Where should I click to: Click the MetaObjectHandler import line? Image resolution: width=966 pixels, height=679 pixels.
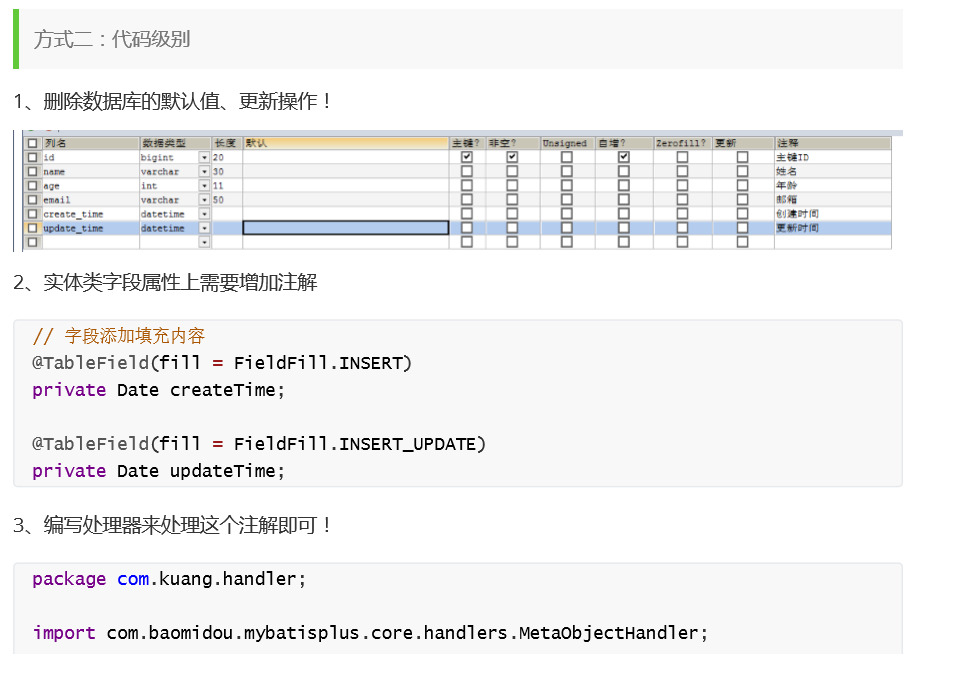pos(370,633)
